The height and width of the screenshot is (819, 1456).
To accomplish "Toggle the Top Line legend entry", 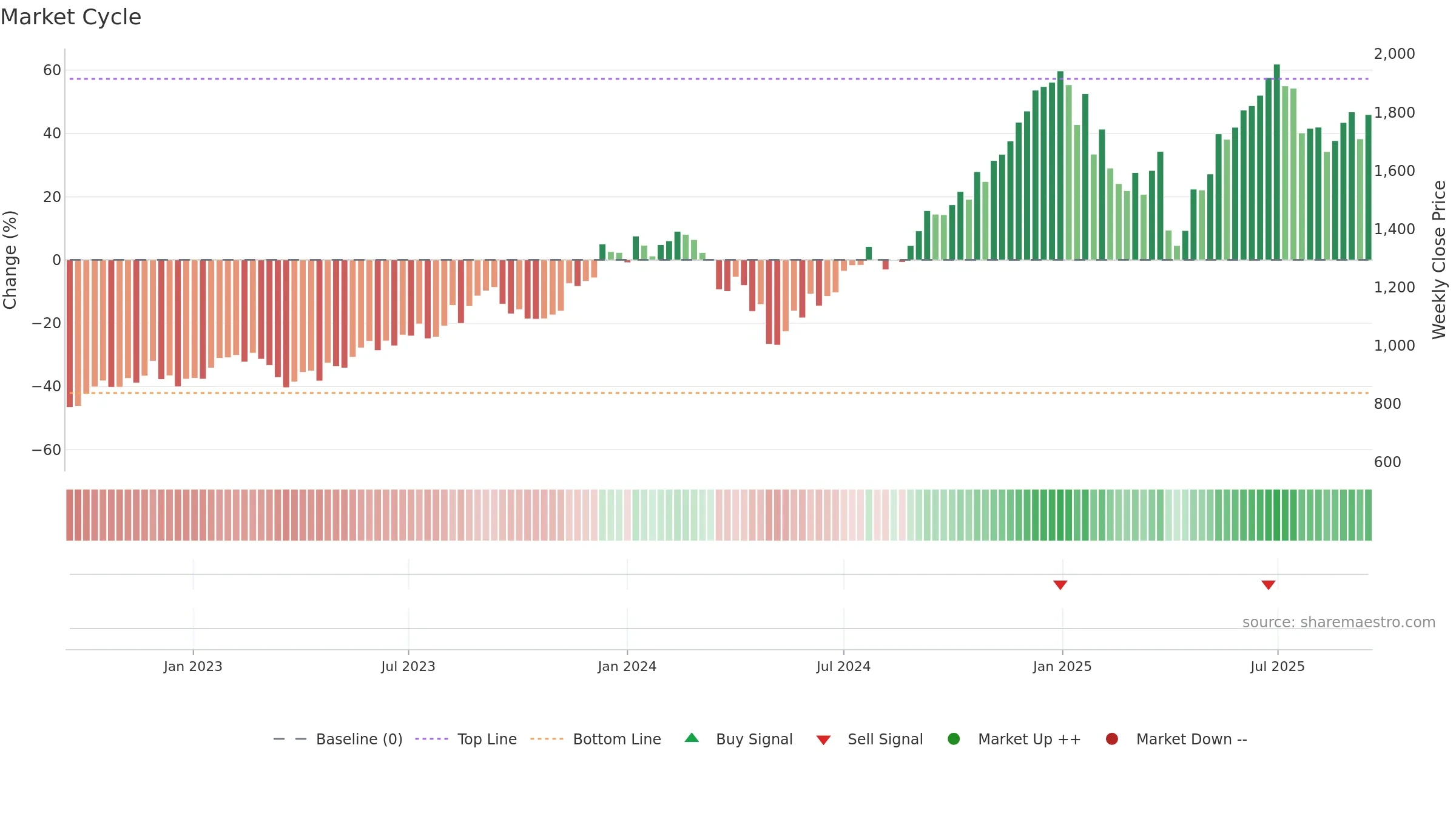I will [466, 739].
